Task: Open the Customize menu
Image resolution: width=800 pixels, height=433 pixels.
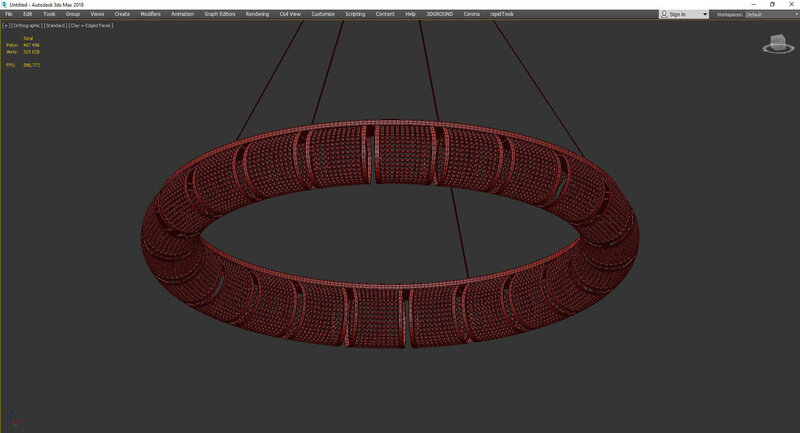Action: click(x=323, y=15)
